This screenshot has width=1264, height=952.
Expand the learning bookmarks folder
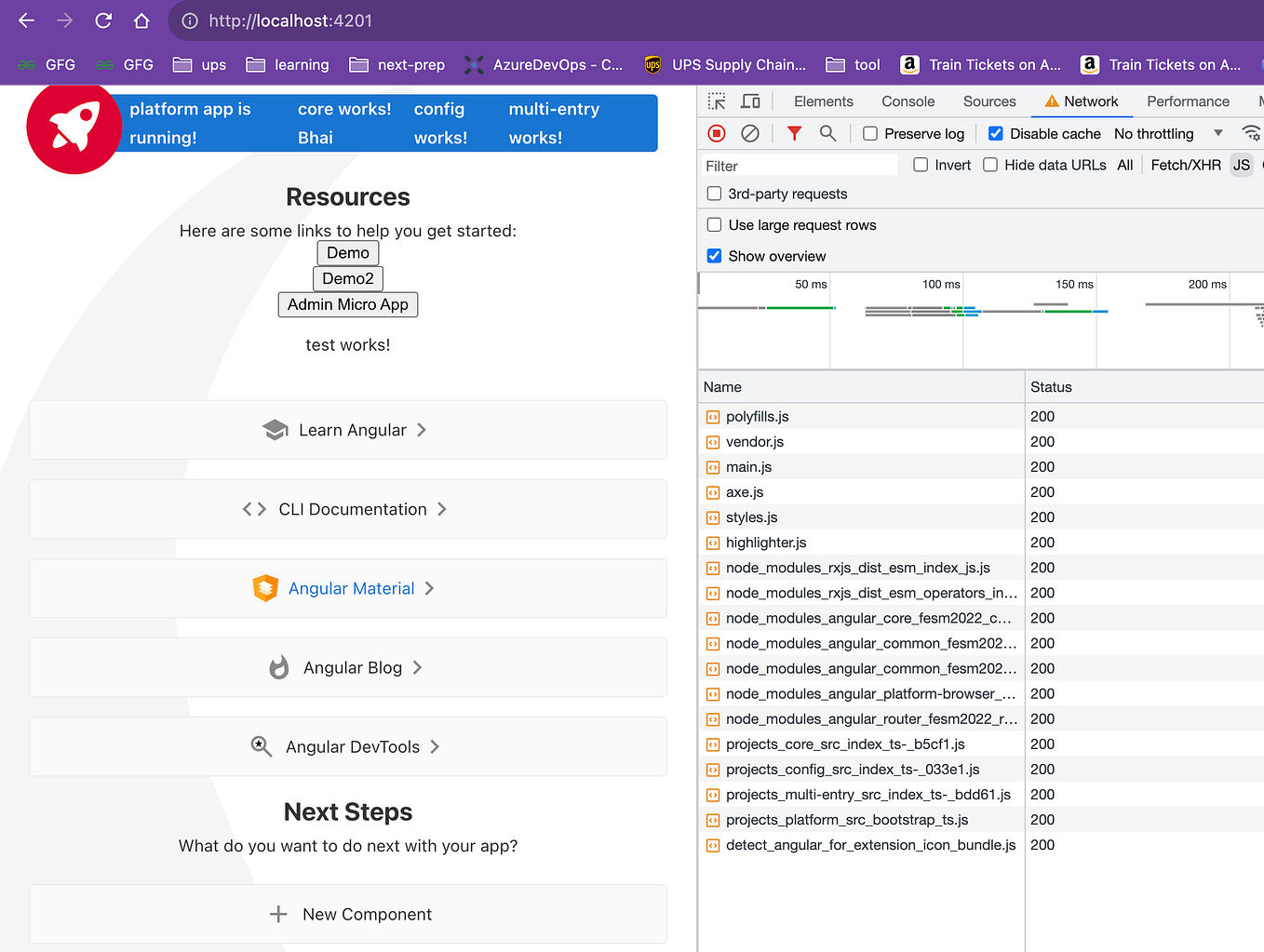pyautogui.click(x=287, y=64)
